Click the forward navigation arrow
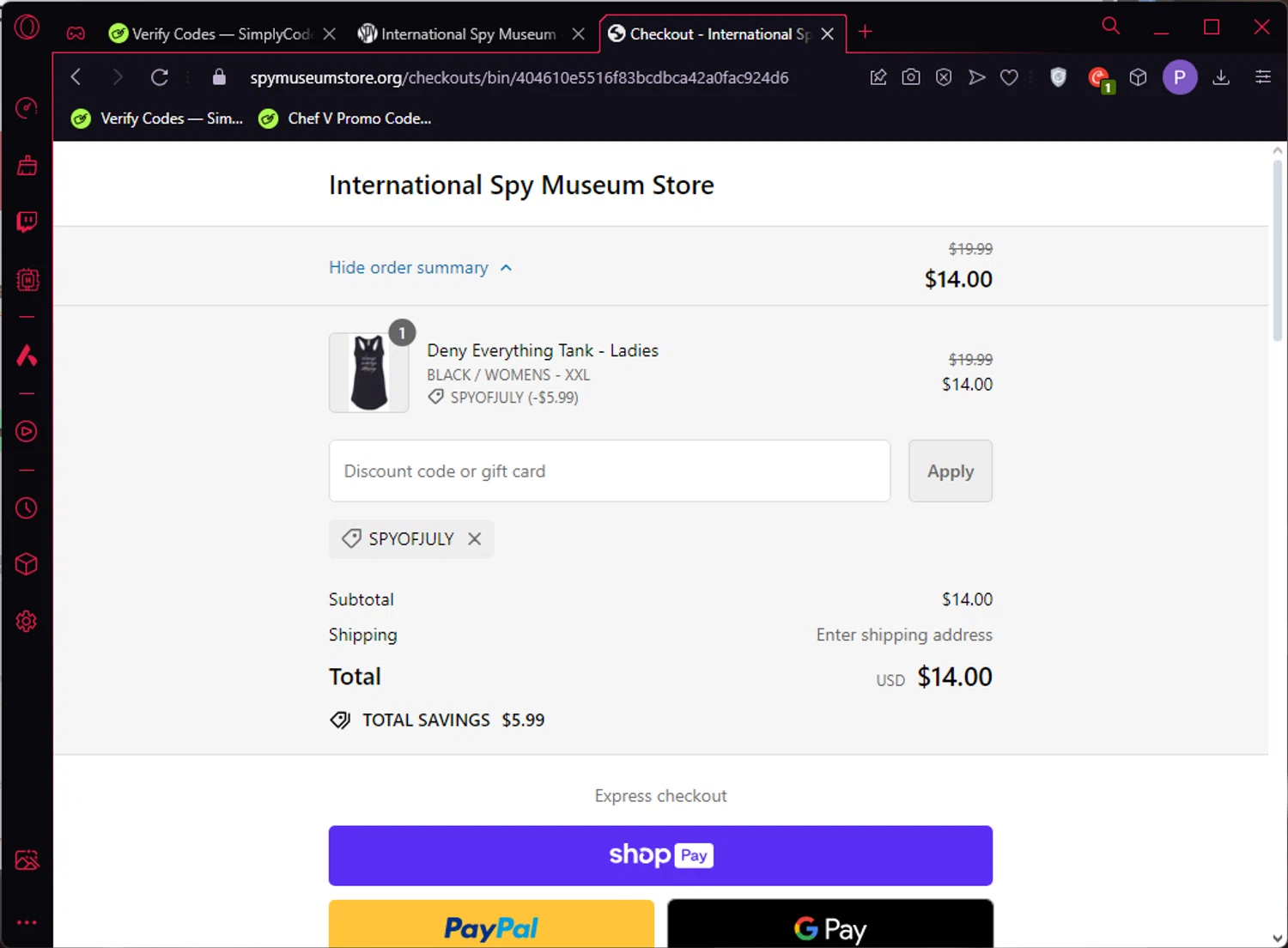The height and width of the screenshot is (948, 1288). pos(118,77)
